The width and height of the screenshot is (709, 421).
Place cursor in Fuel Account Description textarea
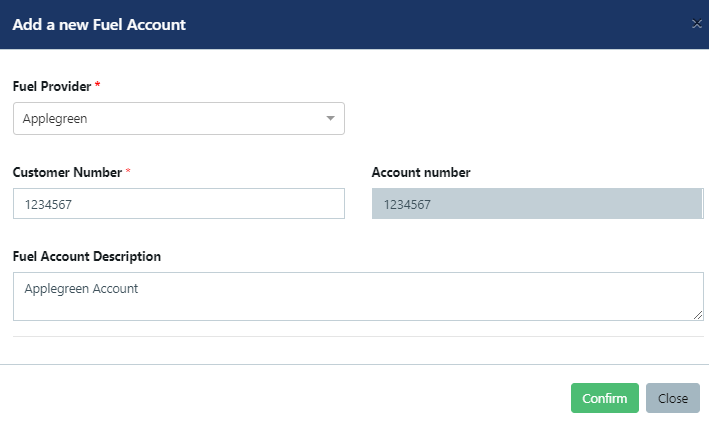point(358,297)
